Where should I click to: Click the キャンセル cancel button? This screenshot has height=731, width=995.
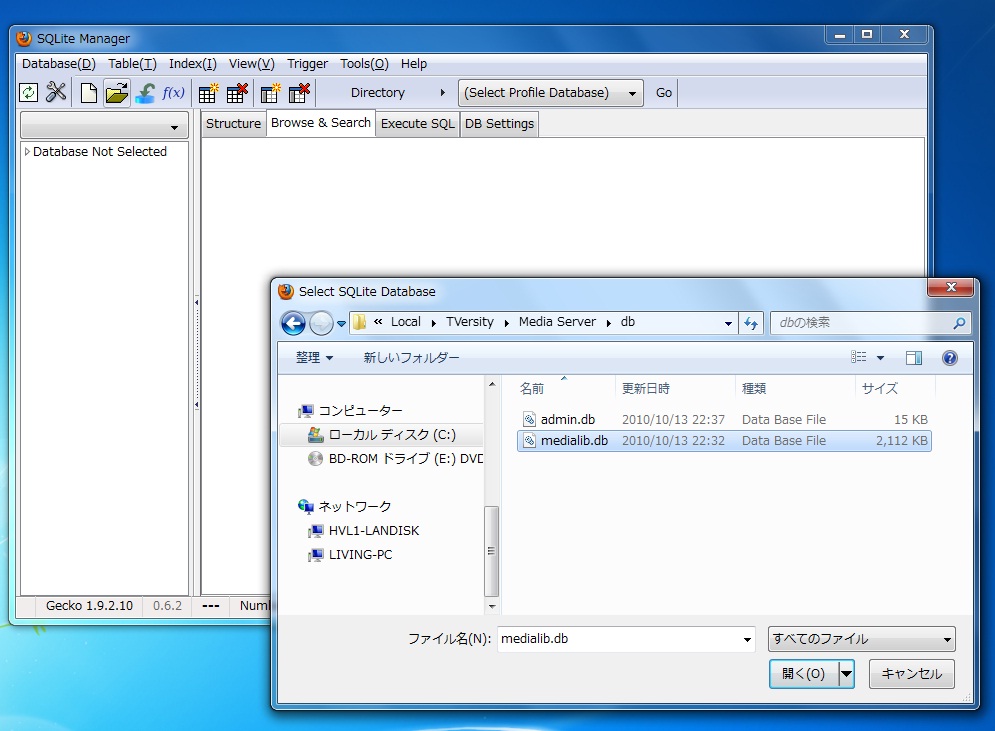tap(911, 674)
